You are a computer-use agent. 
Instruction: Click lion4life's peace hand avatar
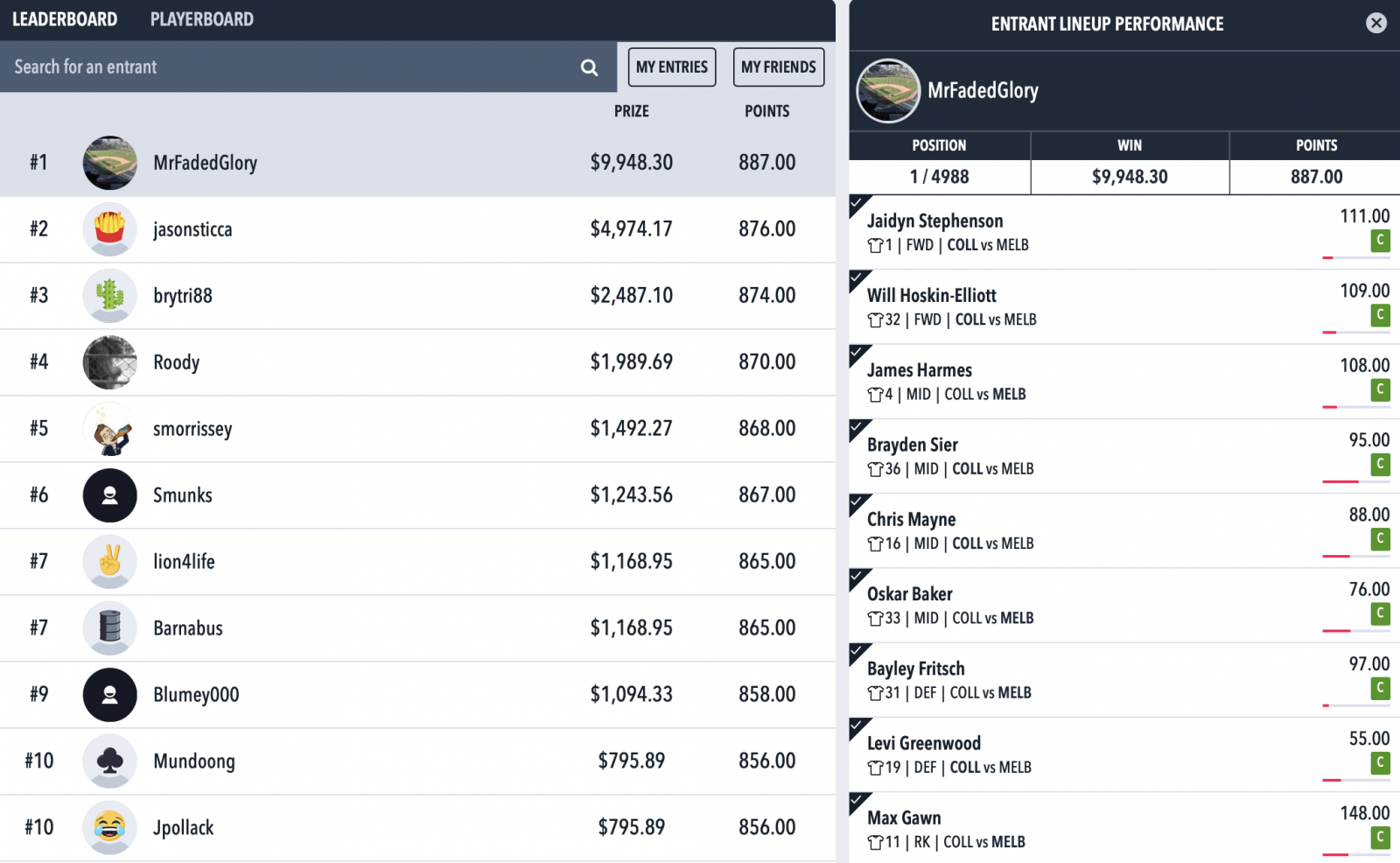(x=110, y=562)
